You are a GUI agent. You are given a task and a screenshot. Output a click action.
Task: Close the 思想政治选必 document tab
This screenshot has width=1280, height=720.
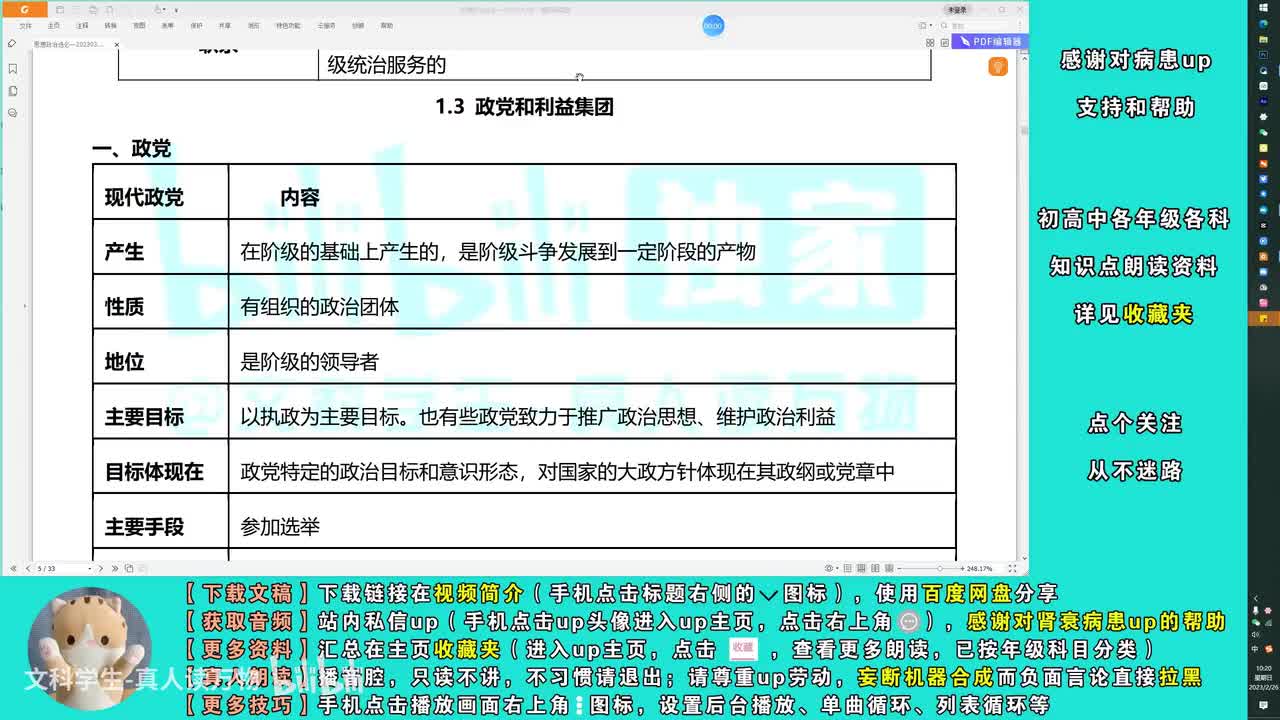(117, 45)
